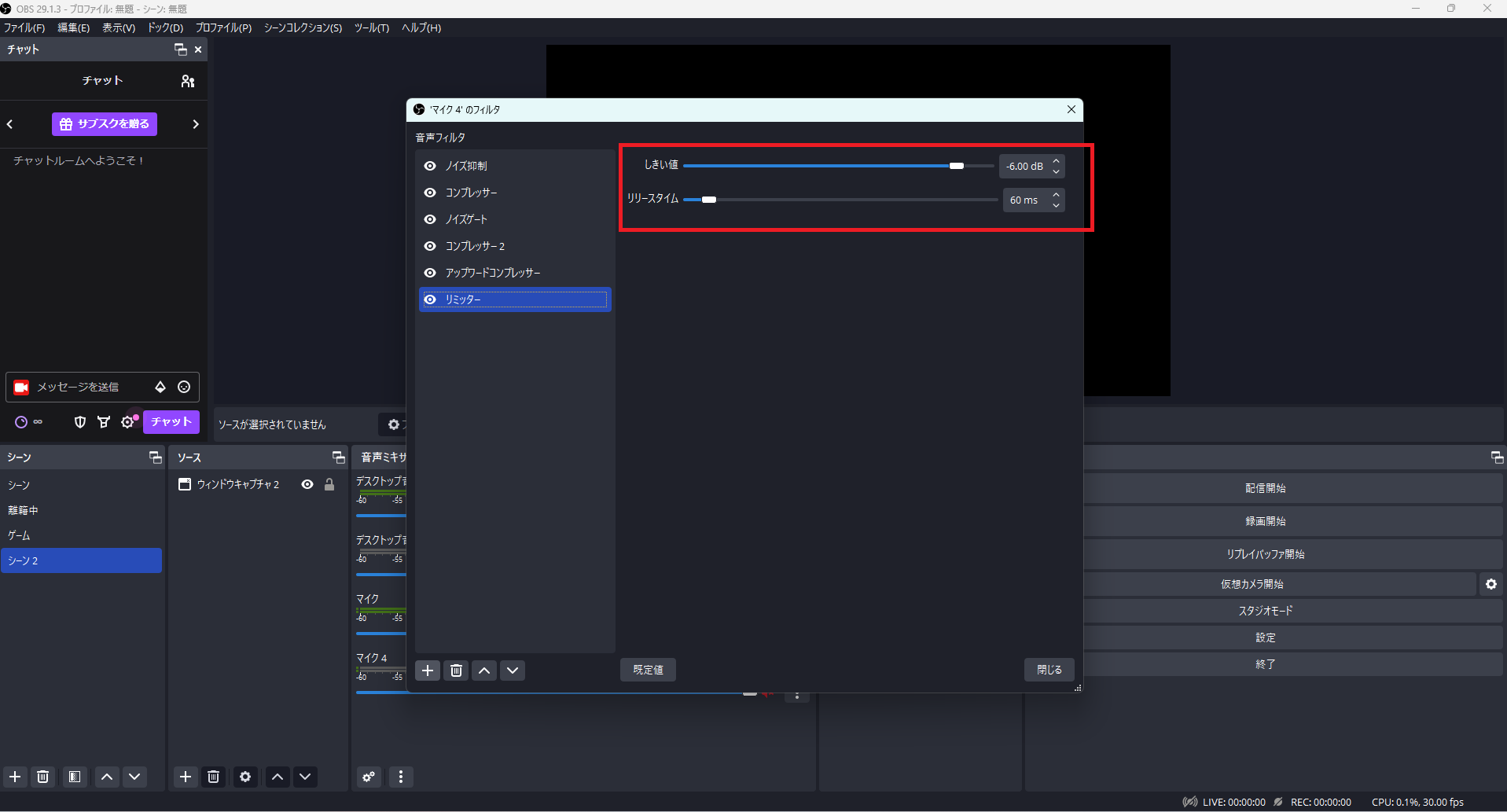The height and width of the screenshot is (812, 1507).
Task: Click the 既定値 defaults button
Action: click(x=648, y=670)
